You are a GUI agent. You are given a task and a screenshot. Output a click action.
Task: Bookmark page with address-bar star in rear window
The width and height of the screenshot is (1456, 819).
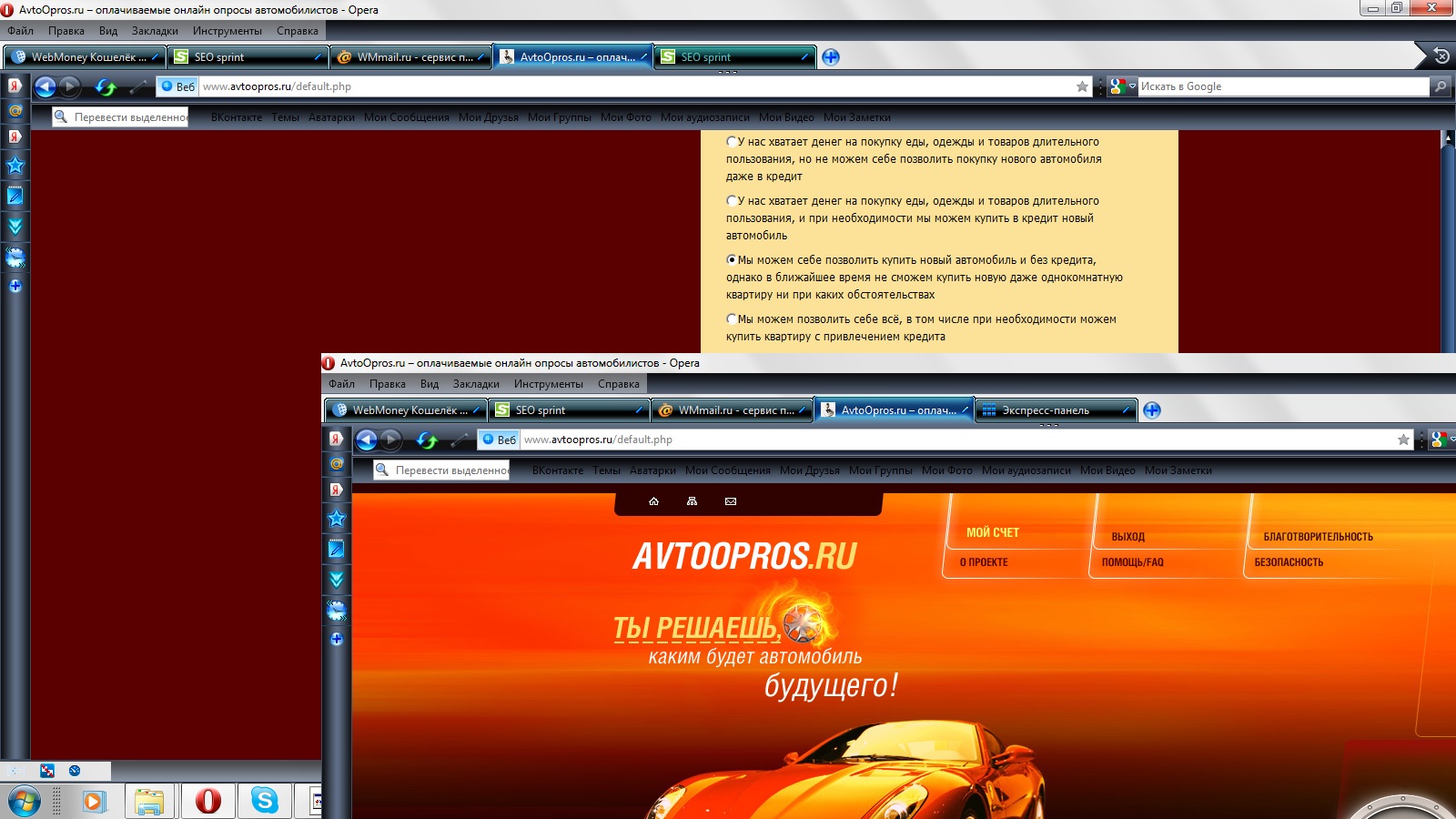pyautogui.click(x=1082, y=86)
